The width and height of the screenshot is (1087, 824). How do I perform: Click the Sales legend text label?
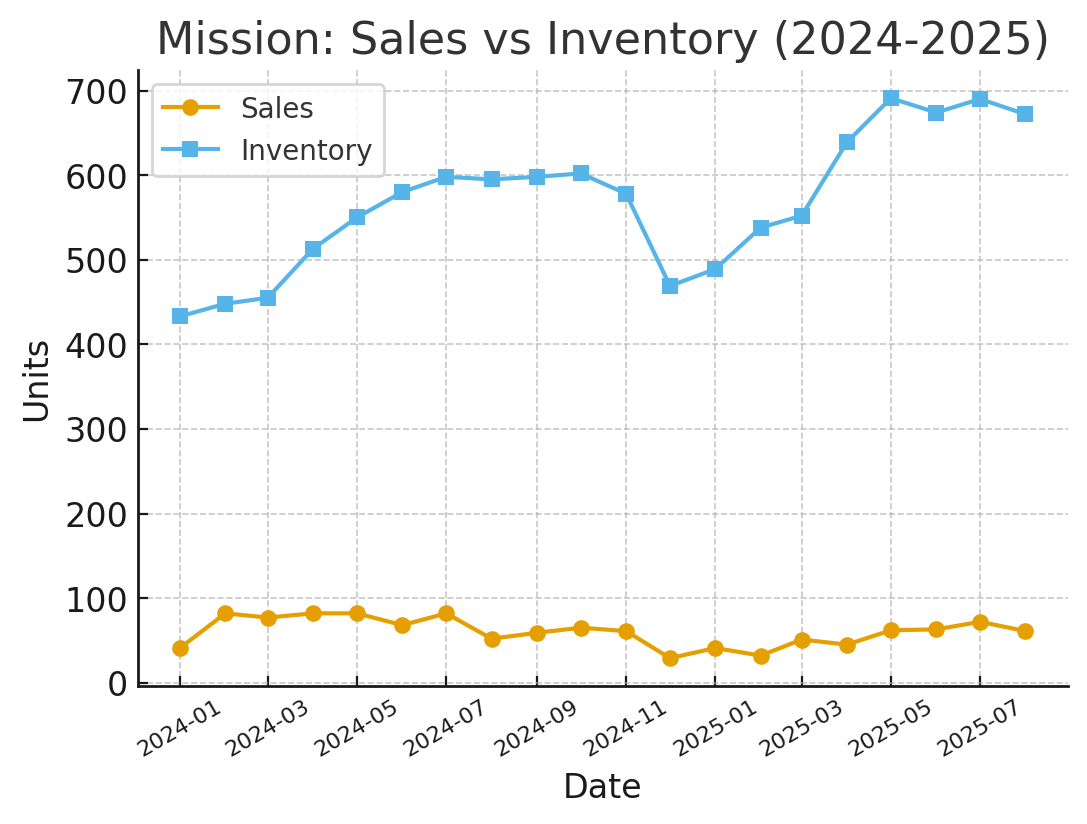[277, 108]
